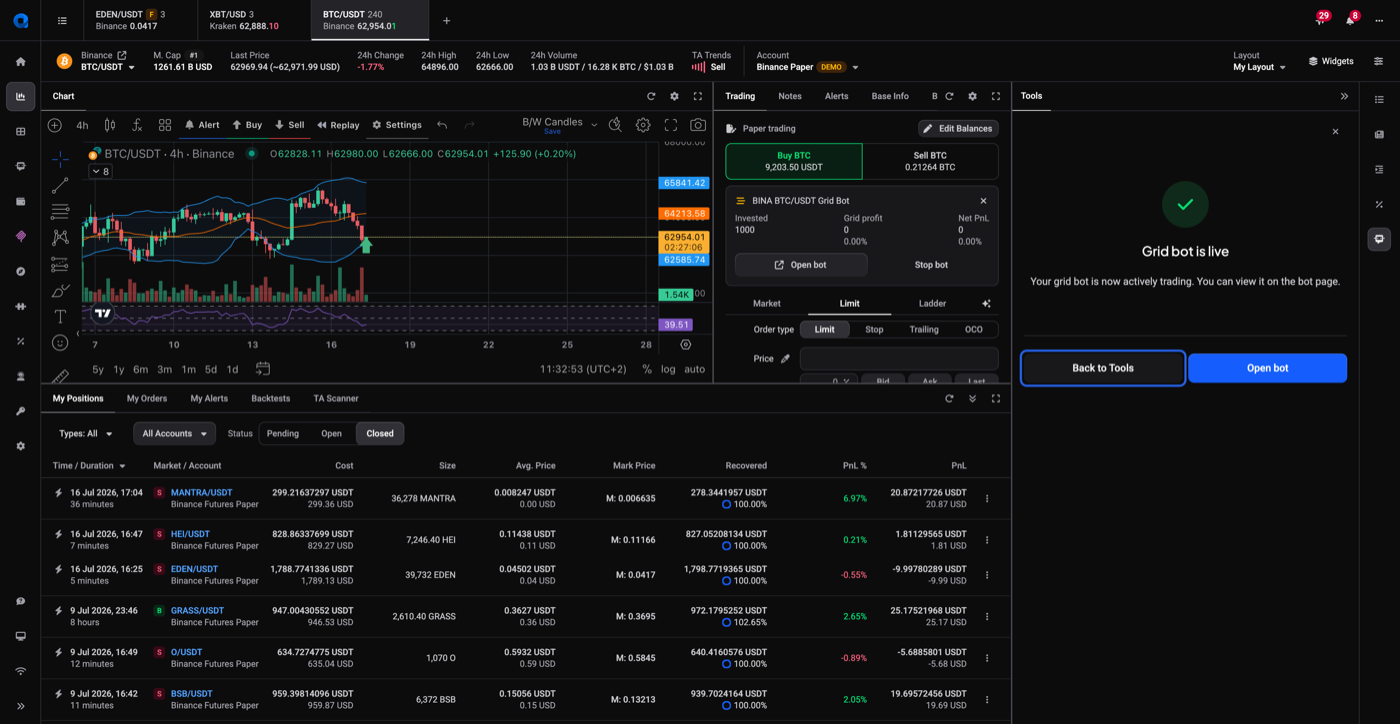Select the Trailing order type

coord(924,329)
